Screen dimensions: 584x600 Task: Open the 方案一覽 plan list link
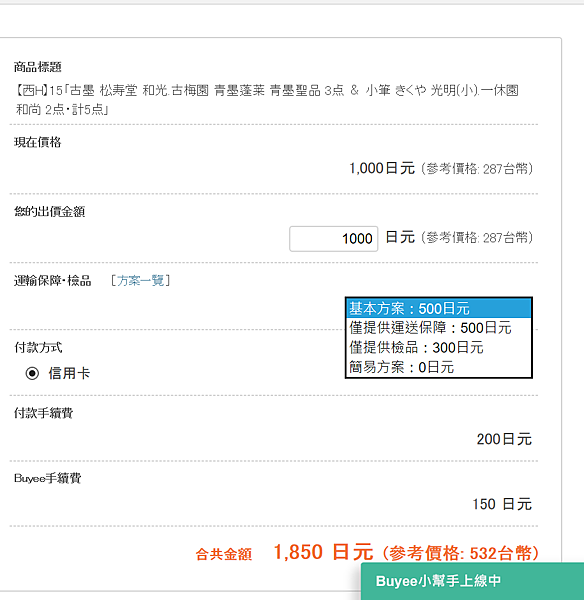pos(140,280)
